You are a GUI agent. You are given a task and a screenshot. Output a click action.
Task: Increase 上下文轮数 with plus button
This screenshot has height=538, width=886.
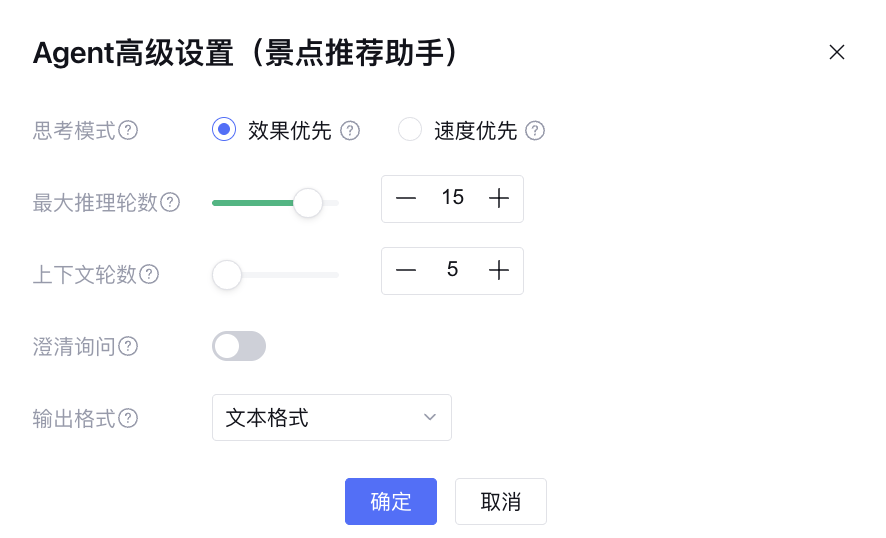tap(499, 270)
